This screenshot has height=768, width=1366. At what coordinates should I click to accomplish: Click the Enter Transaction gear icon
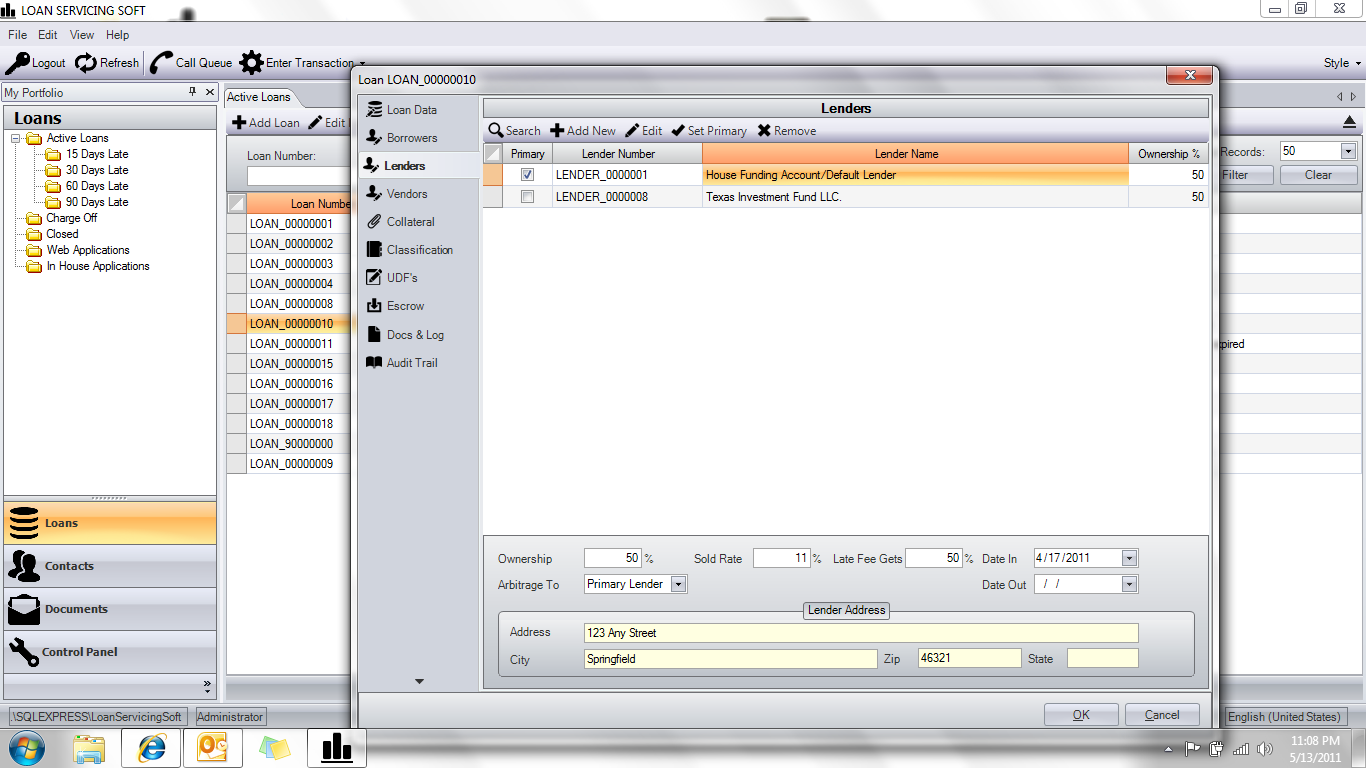[251, 63]
